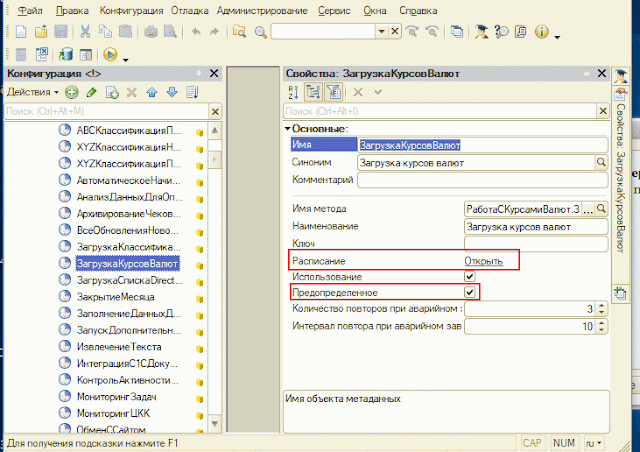Click the Ключ input field
The image size is (640, 452).
[536, 244]
